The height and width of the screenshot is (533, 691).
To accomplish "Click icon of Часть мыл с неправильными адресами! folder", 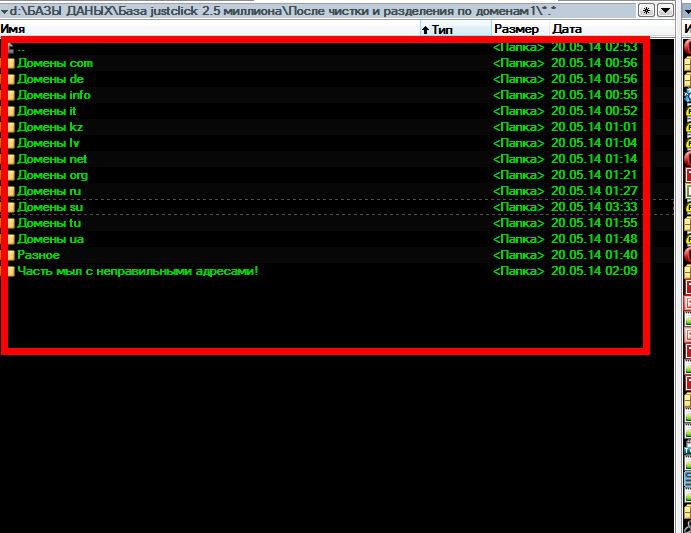I will [x=11, y=271].
